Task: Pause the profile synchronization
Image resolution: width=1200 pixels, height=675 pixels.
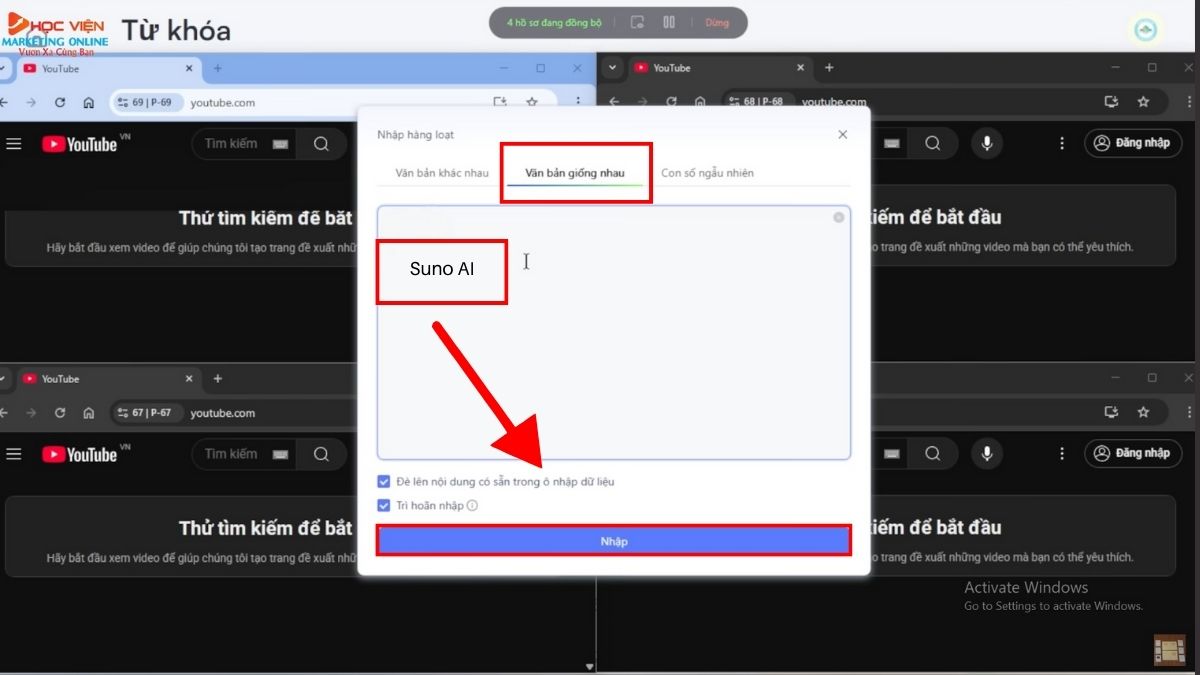Action: click(668, 22)
